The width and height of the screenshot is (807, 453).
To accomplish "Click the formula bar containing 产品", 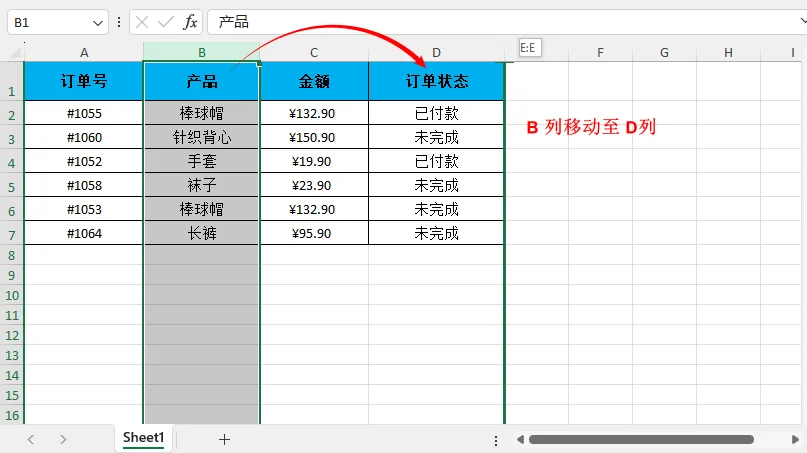I will point(502,22).
